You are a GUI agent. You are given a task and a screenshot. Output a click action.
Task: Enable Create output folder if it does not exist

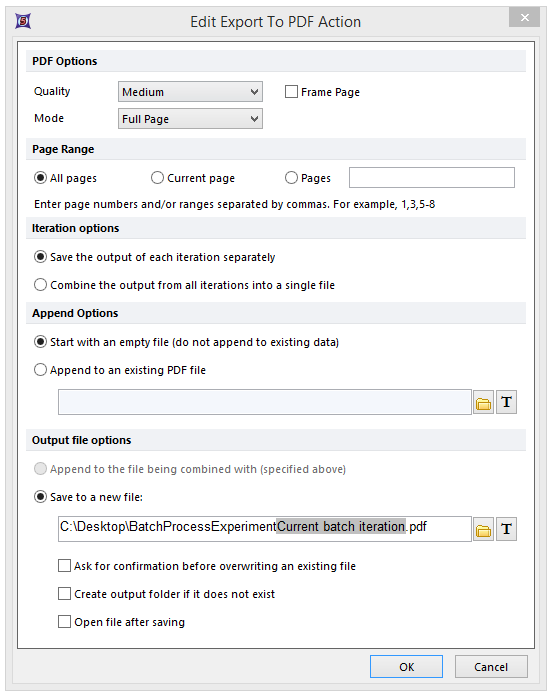pyautogui.click(x=65, y=594)
